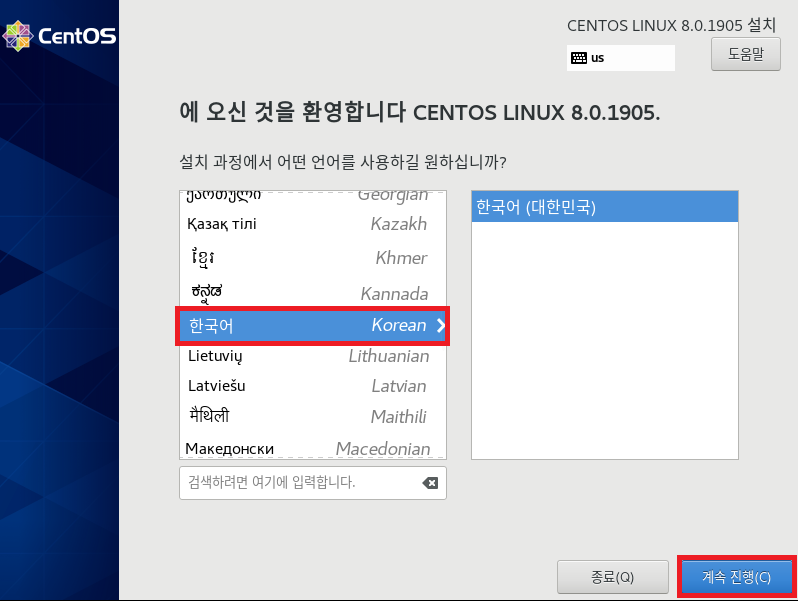798x601 pixels.
Task: Select Kazakh language row
Action: tap(312, 224)
